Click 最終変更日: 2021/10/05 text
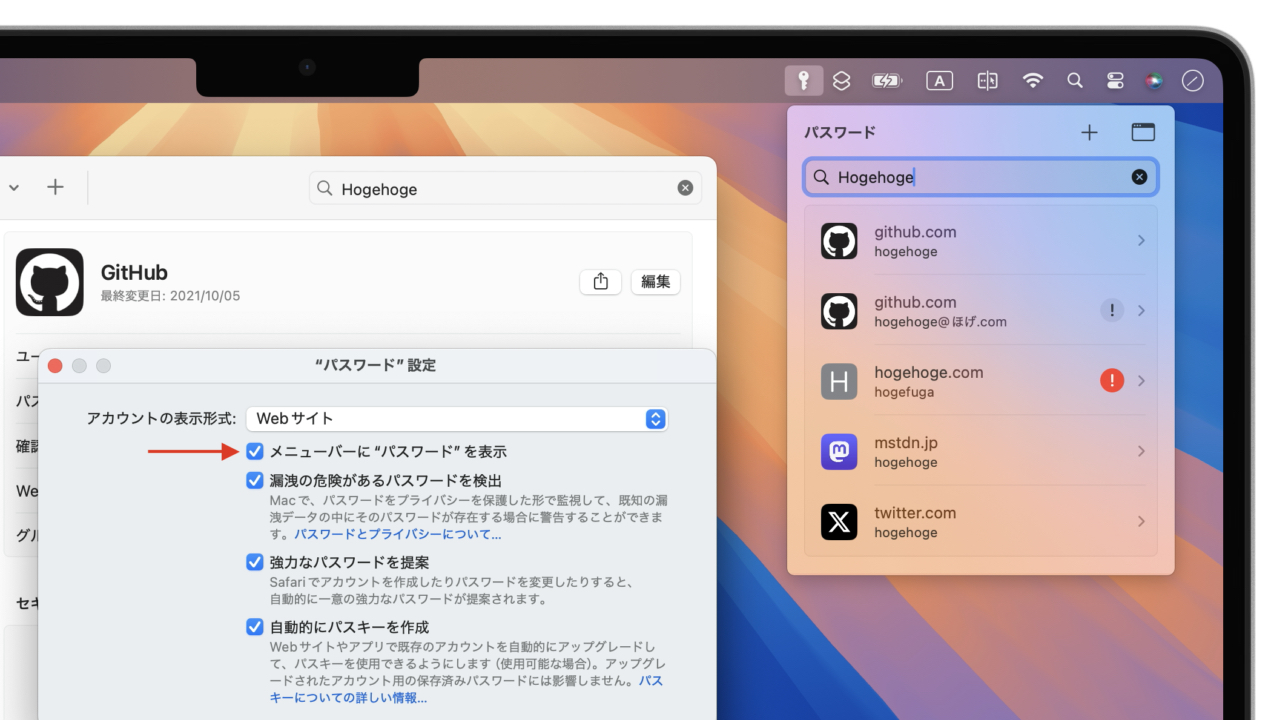This screenshot has height=720, width=1280. pos(170,296)
